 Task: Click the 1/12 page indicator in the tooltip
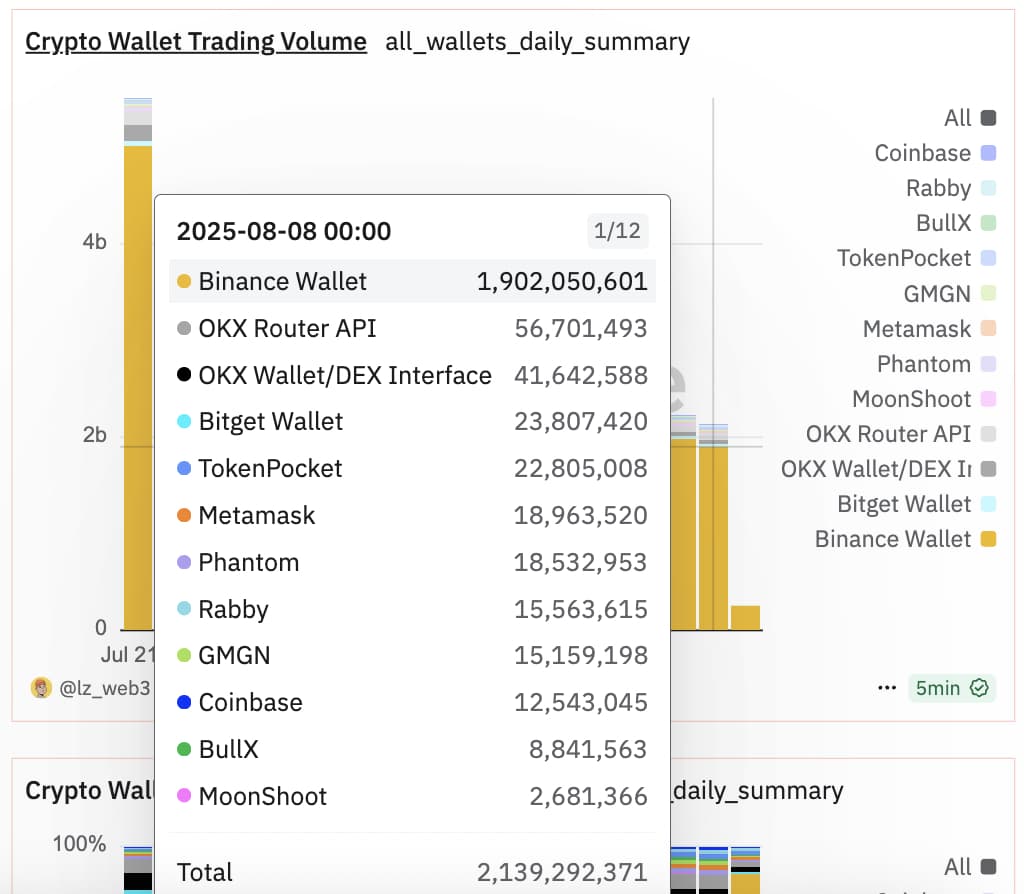pyautogui.click(x=617, y=232)
